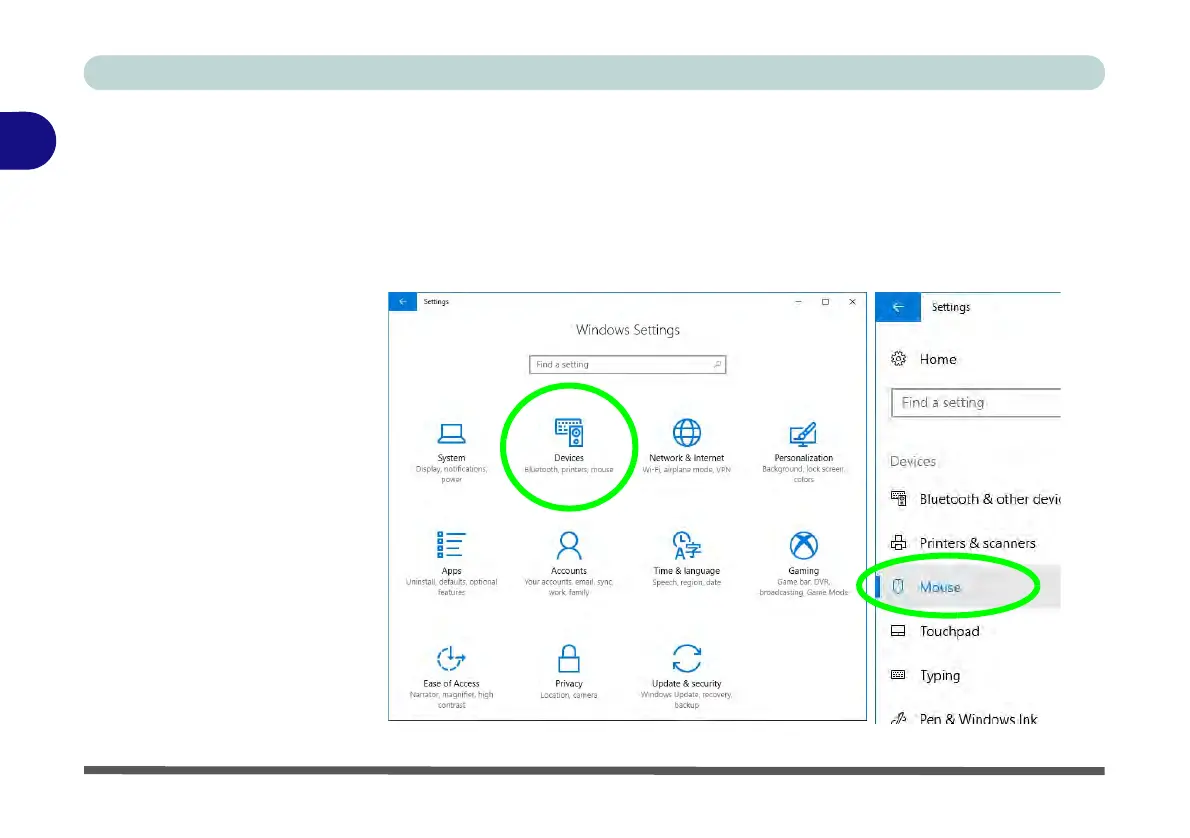This screenshot has width=1190, height=838.
Task: Open the Accounts settings category
Action: [x=568, y=564]
